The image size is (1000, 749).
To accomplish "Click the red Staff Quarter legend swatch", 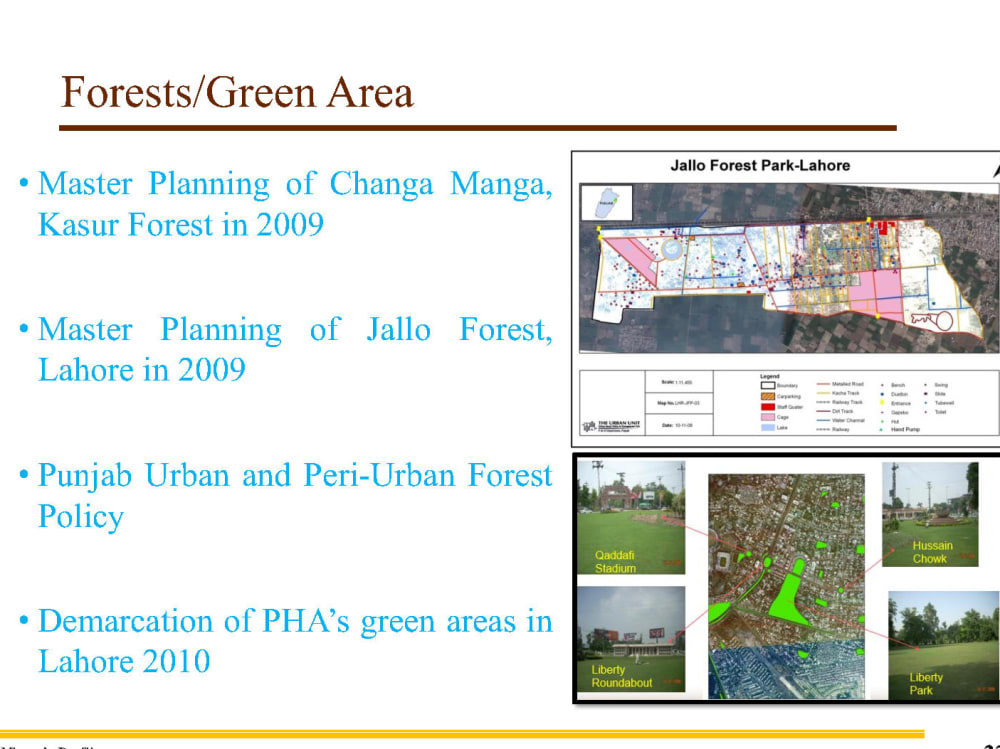I will (x=768, y=407).
